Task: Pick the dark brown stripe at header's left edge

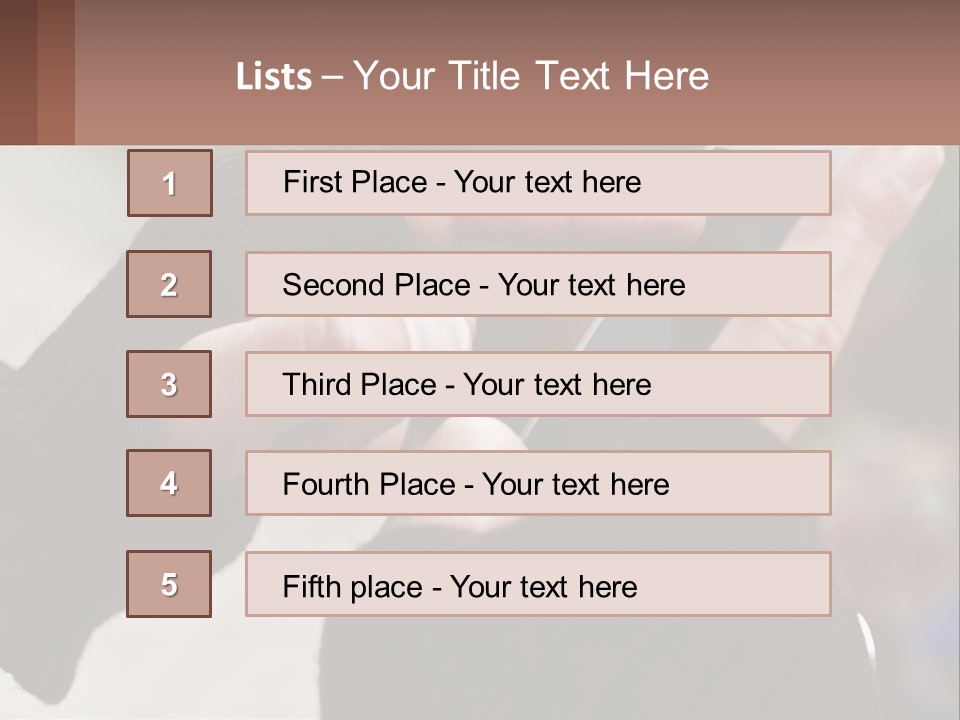Action: click(18, 72)
